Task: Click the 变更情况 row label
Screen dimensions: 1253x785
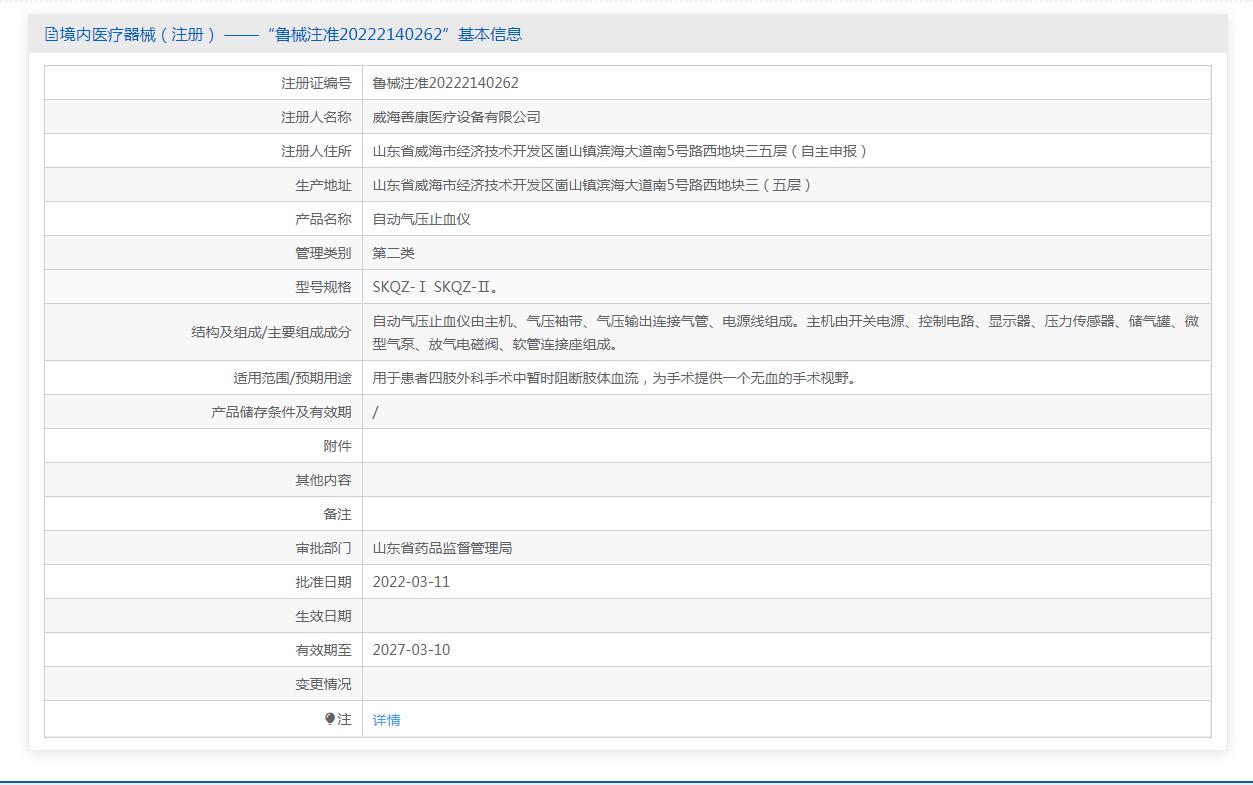Action: [323, 684]
